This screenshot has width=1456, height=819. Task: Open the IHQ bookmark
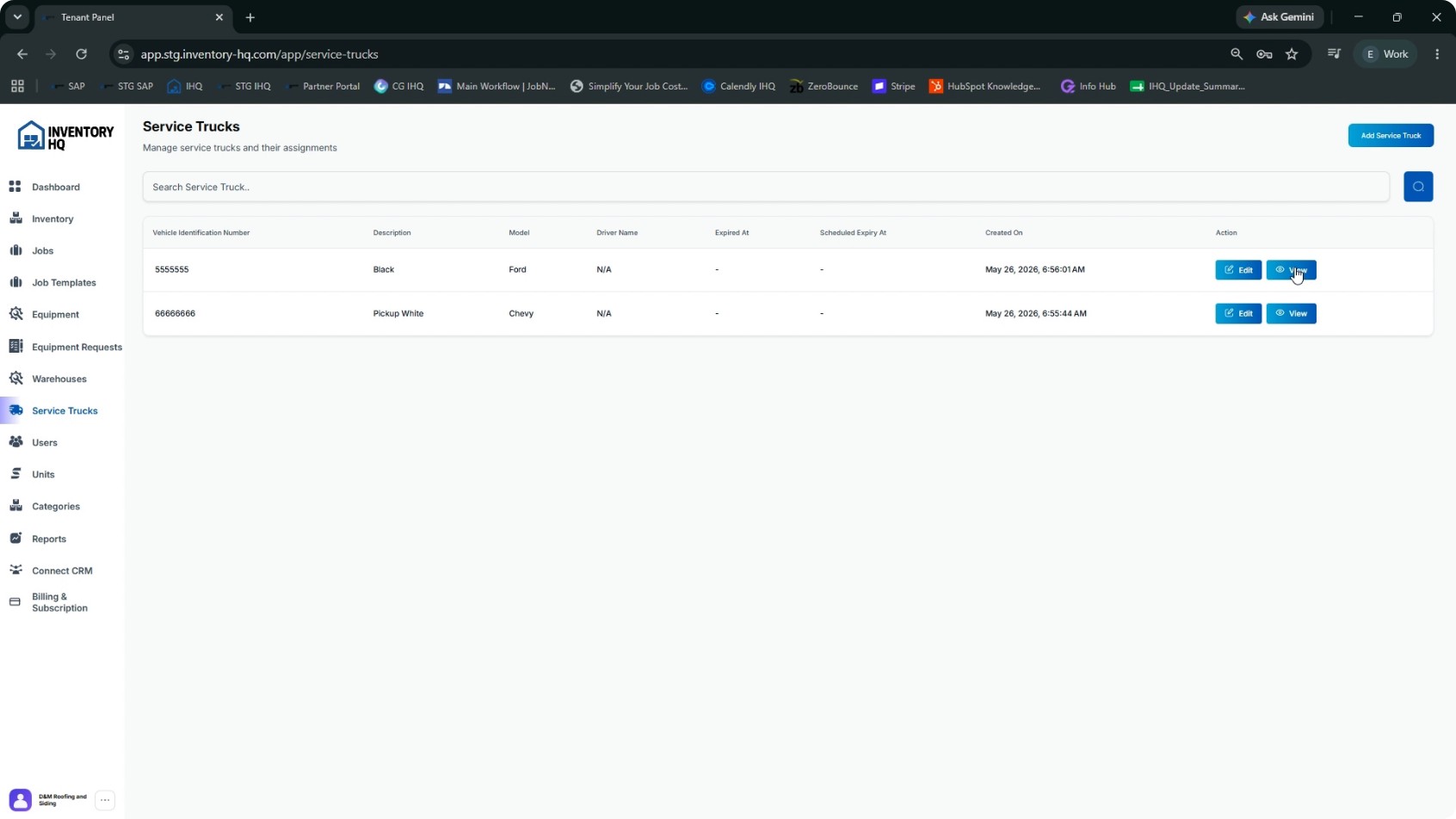[x=185, y=86]
